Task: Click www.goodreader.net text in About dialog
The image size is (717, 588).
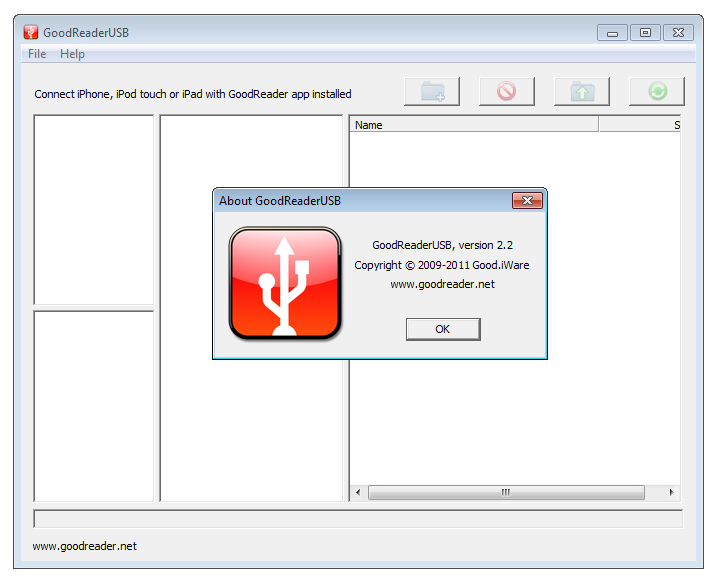Action: [443, 284]
